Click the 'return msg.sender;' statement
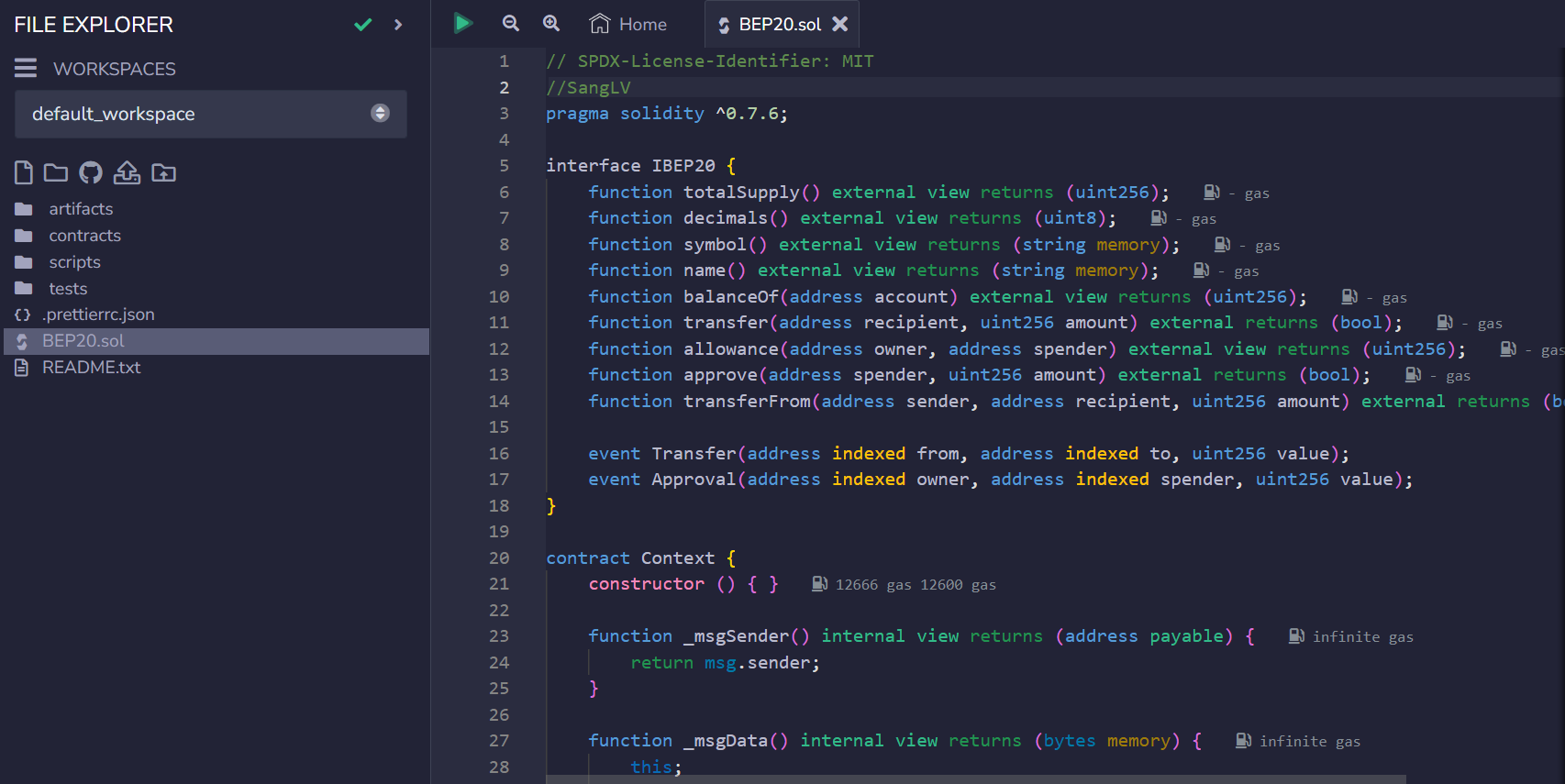 click(x=726, y=663)
